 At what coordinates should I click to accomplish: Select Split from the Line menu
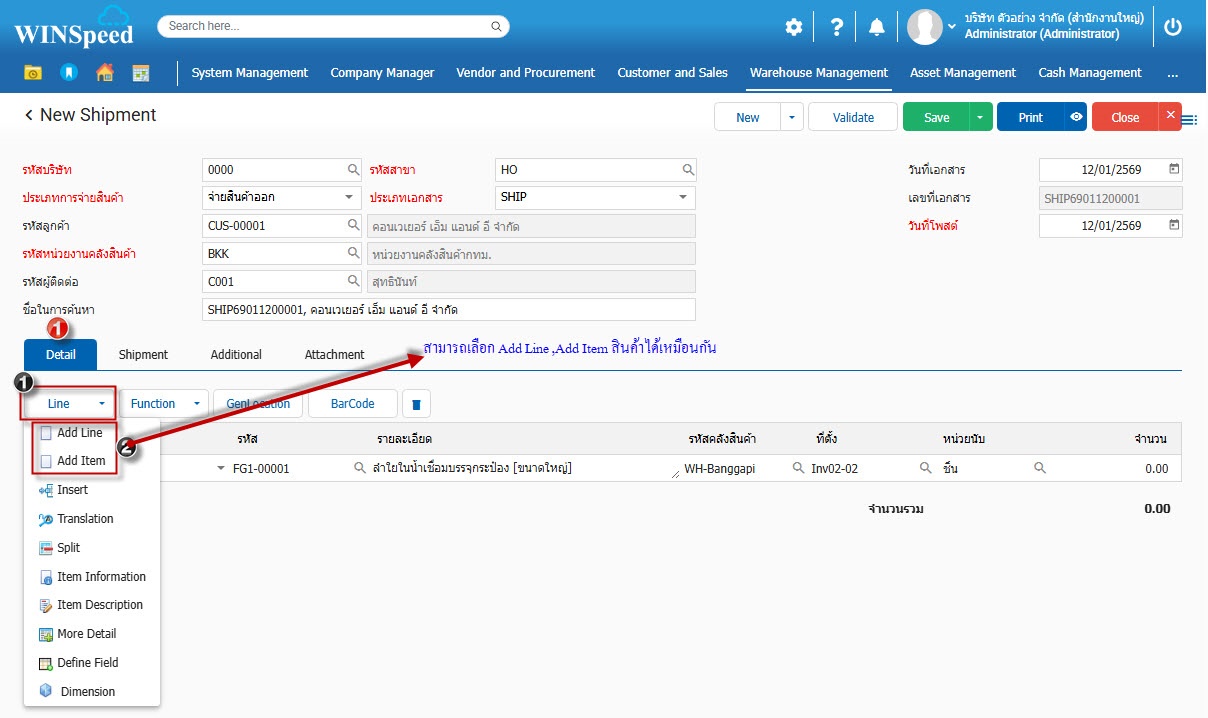coord(68,548)
